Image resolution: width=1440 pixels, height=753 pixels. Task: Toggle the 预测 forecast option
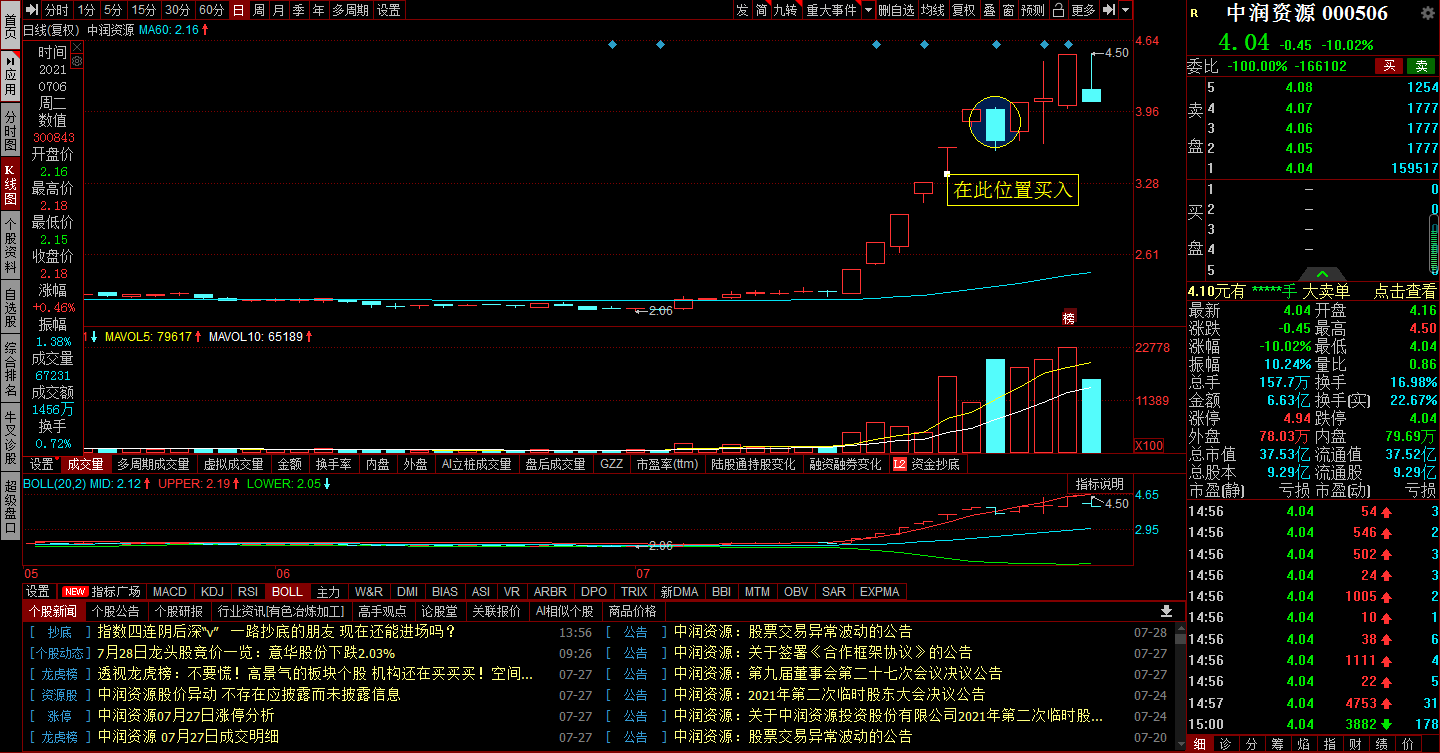1033,10
